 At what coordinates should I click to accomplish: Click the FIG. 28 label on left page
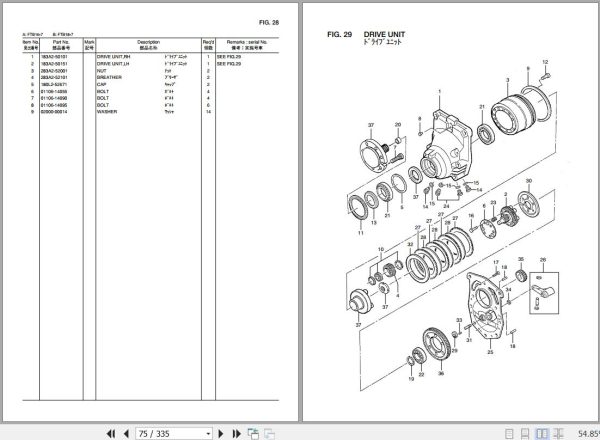point(269,23)
